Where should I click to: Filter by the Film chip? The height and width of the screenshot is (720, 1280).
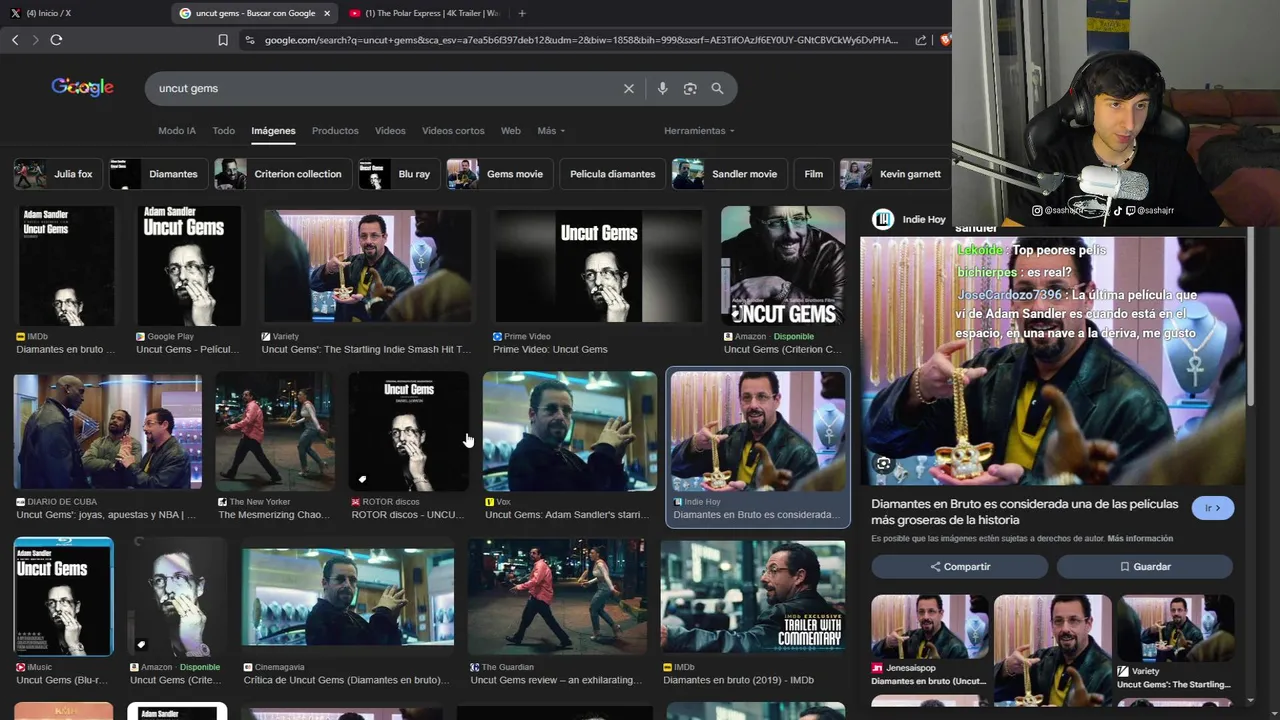(814, 174)
